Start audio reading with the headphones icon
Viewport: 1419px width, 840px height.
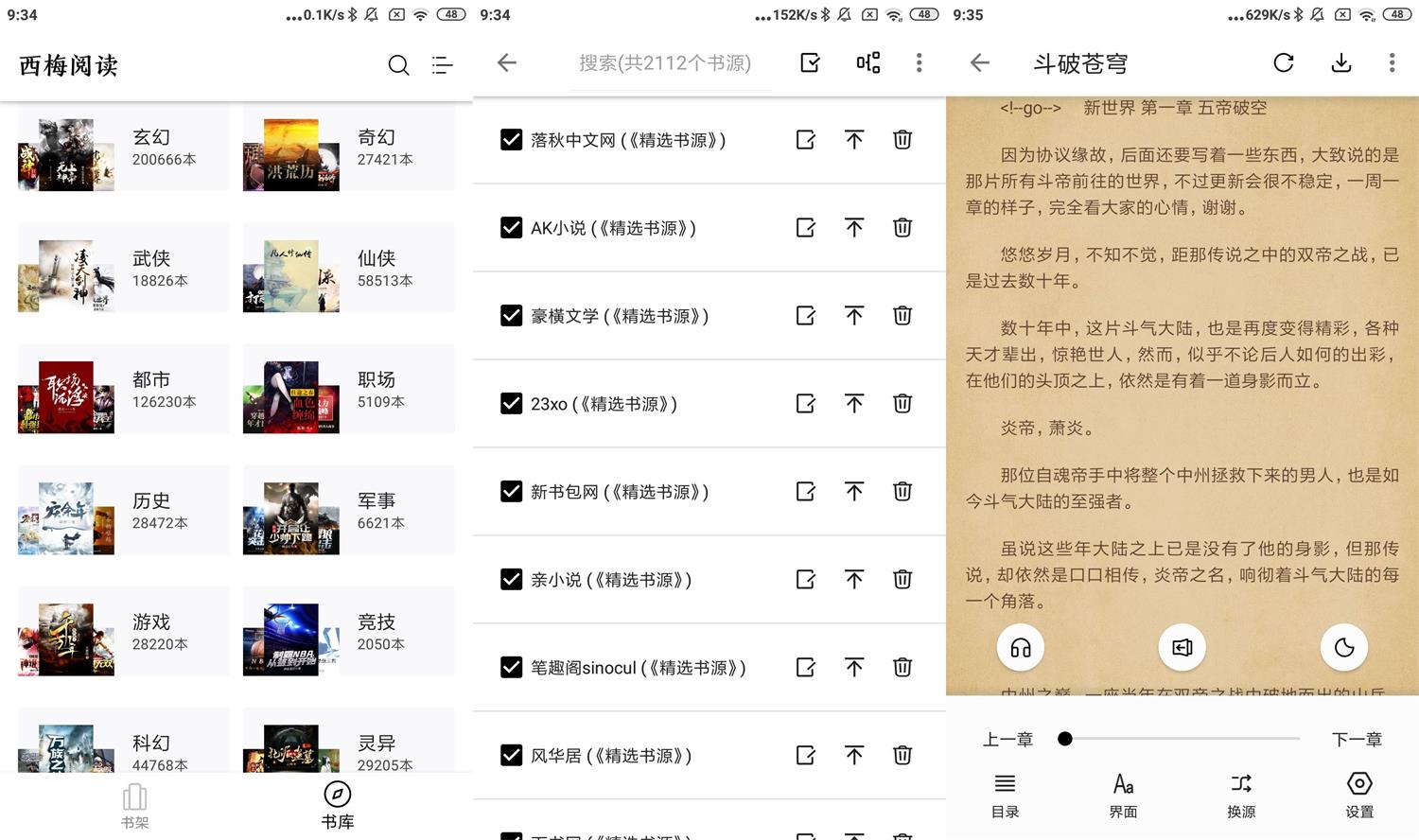(x=1020, y=647)
